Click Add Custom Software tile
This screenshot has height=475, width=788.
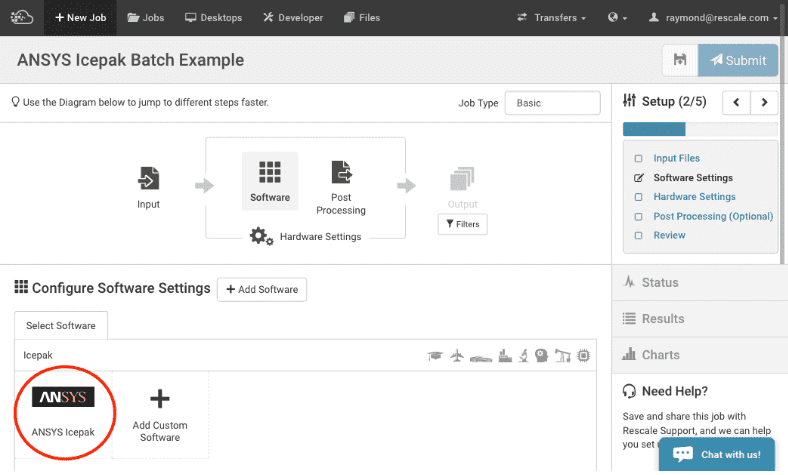pos(160,415)
